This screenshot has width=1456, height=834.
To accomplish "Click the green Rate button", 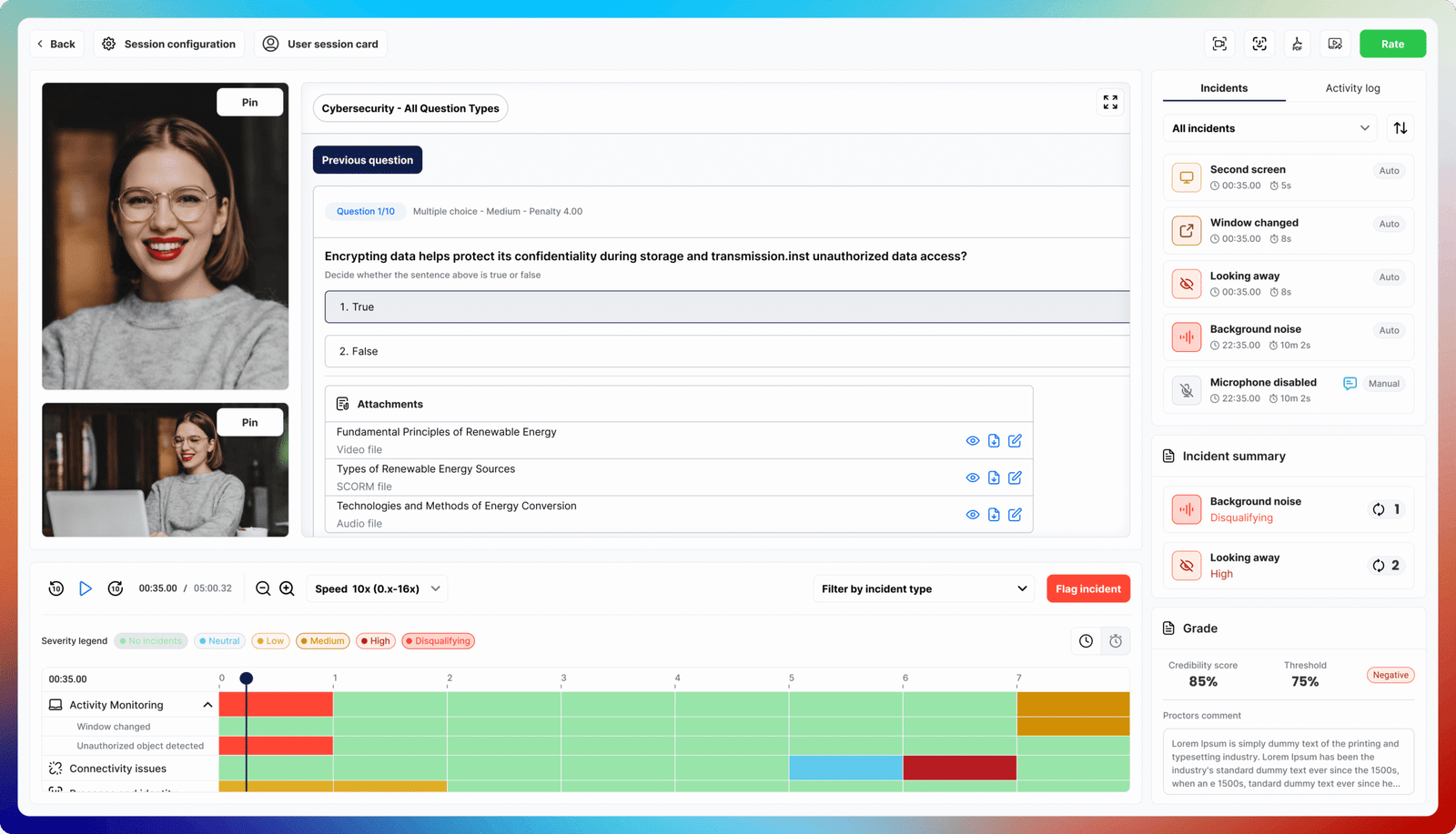I will (1391, 44).
